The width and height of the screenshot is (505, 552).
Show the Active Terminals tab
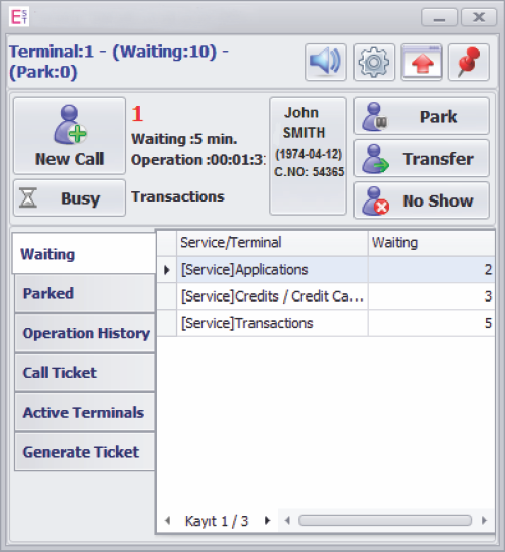(x=85, y=413)
